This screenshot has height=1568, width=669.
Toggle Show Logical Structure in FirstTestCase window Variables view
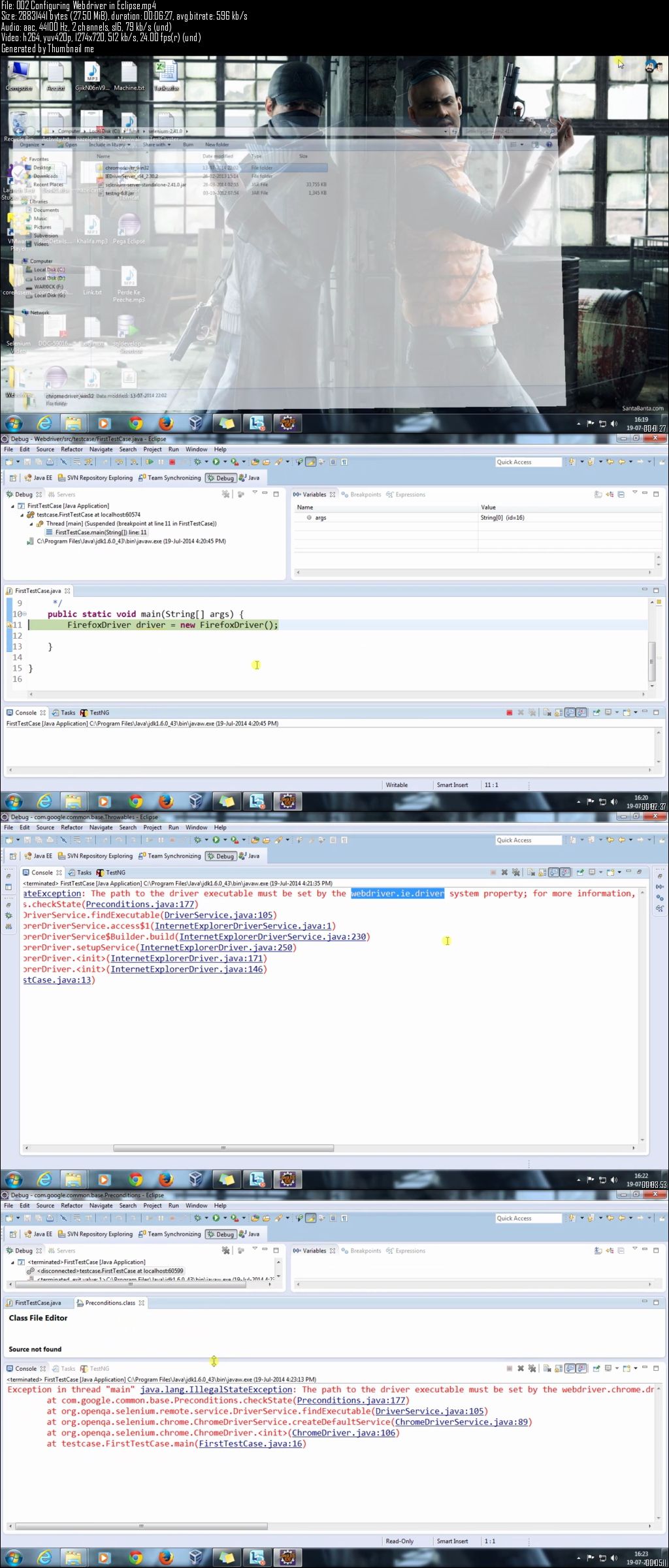pos(610,494)
